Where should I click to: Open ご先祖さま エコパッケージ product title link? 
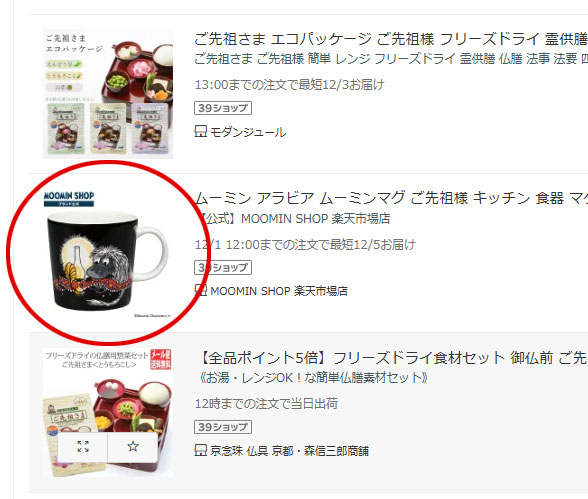coord(390,39)
